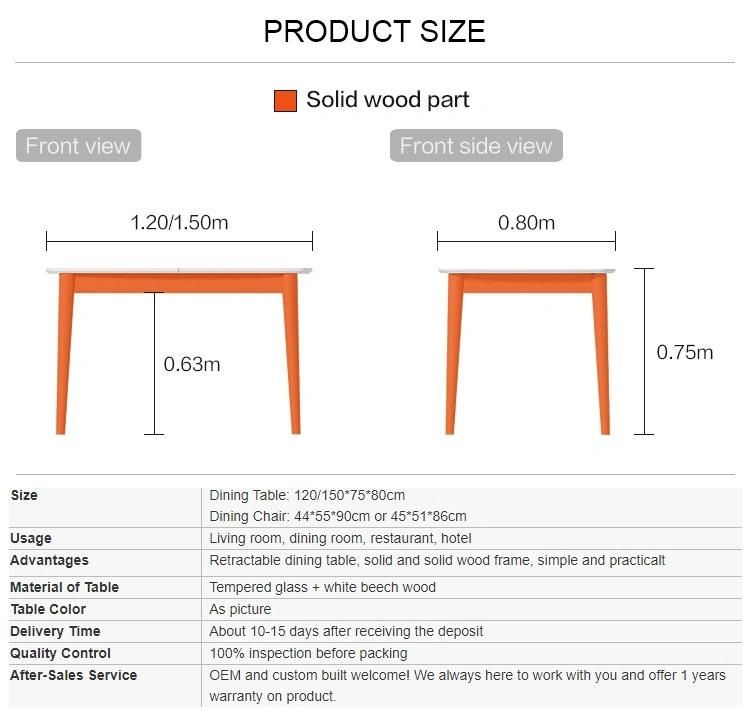
Task: Click the Delivery Time value text
Action: pos(346,631)
